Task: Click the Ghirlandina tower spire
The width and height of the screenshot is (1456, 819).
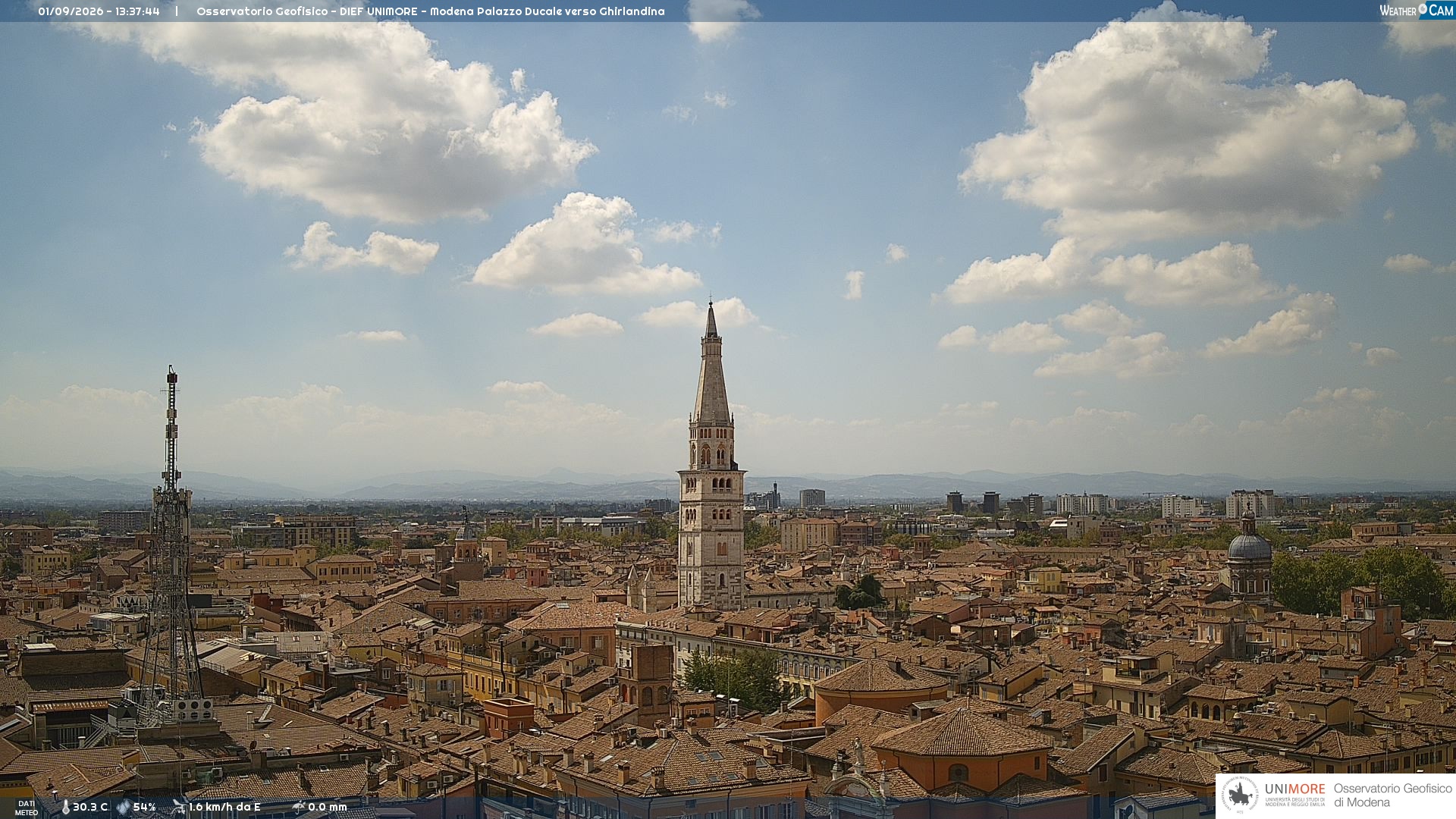Action: (x=711, y=364)
